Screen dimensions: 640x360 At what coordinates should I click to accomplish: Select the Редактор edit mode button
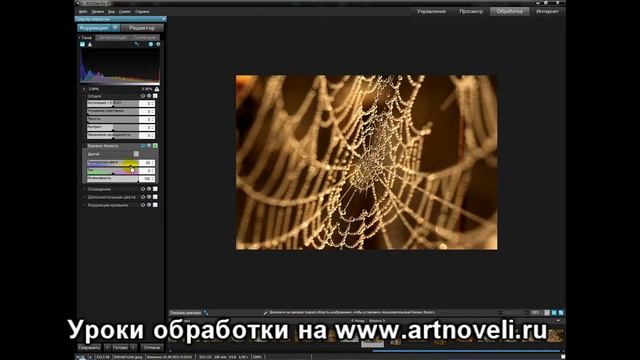[x=142, y=28]
